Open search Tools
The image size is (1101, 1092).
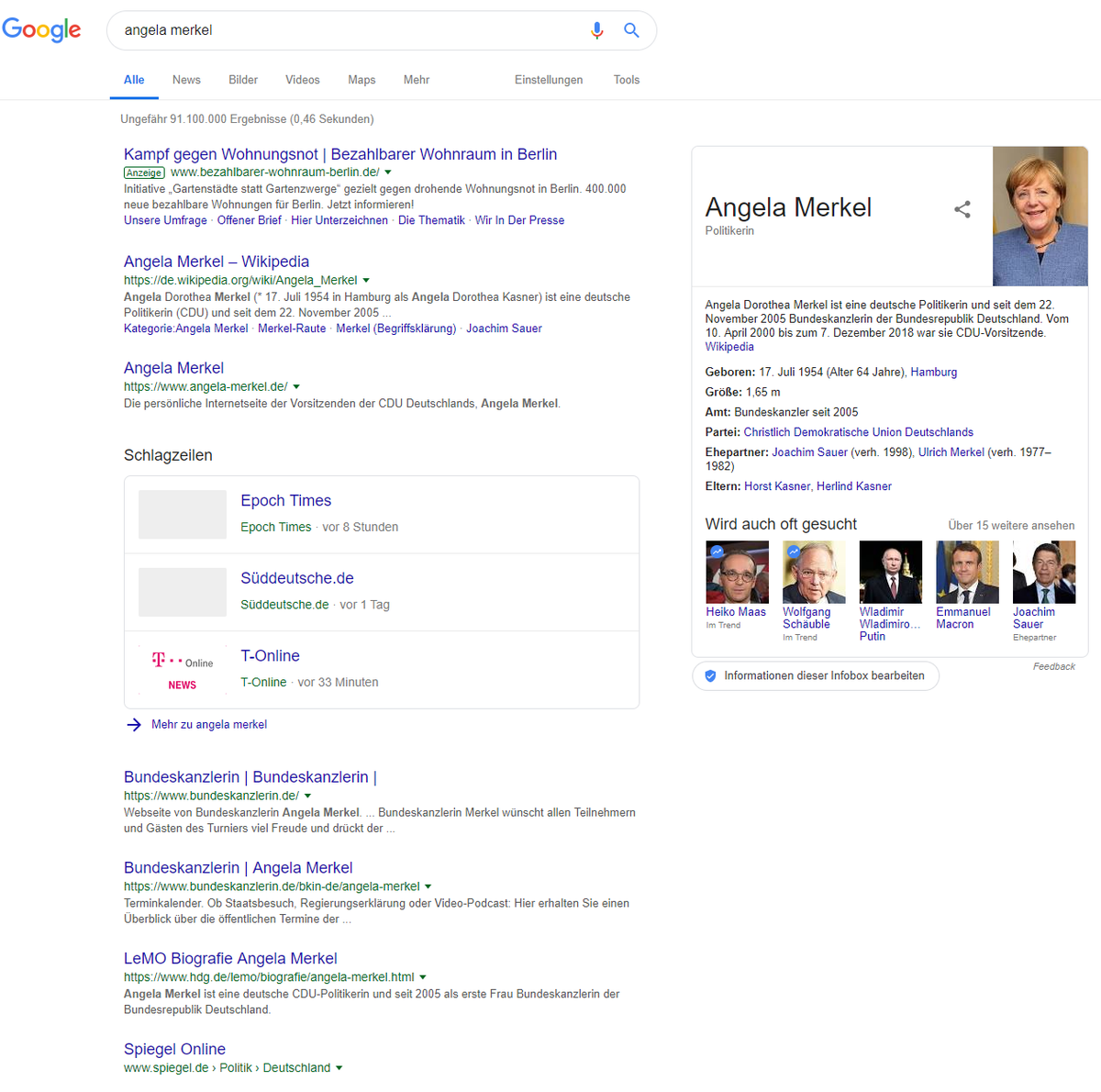(627, 80)
